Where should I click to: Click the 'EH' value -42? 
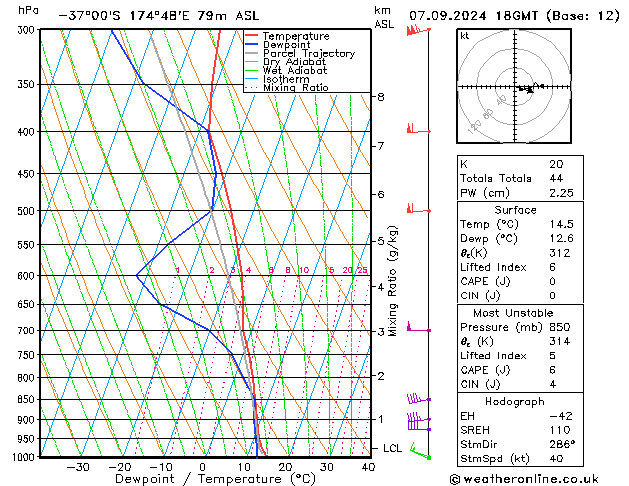tap(561, 416)
